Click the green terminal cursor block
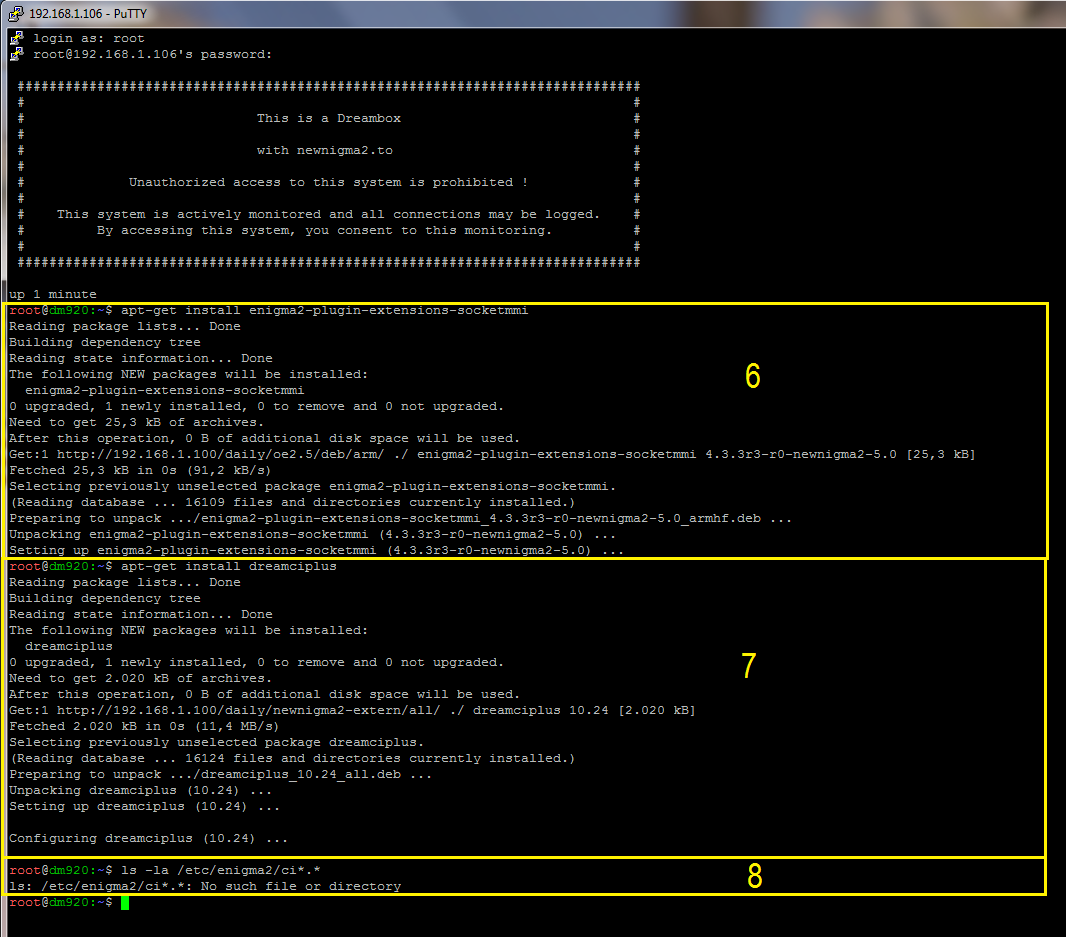This screenshot has width=1066, height=937. [x=125, y=903]
